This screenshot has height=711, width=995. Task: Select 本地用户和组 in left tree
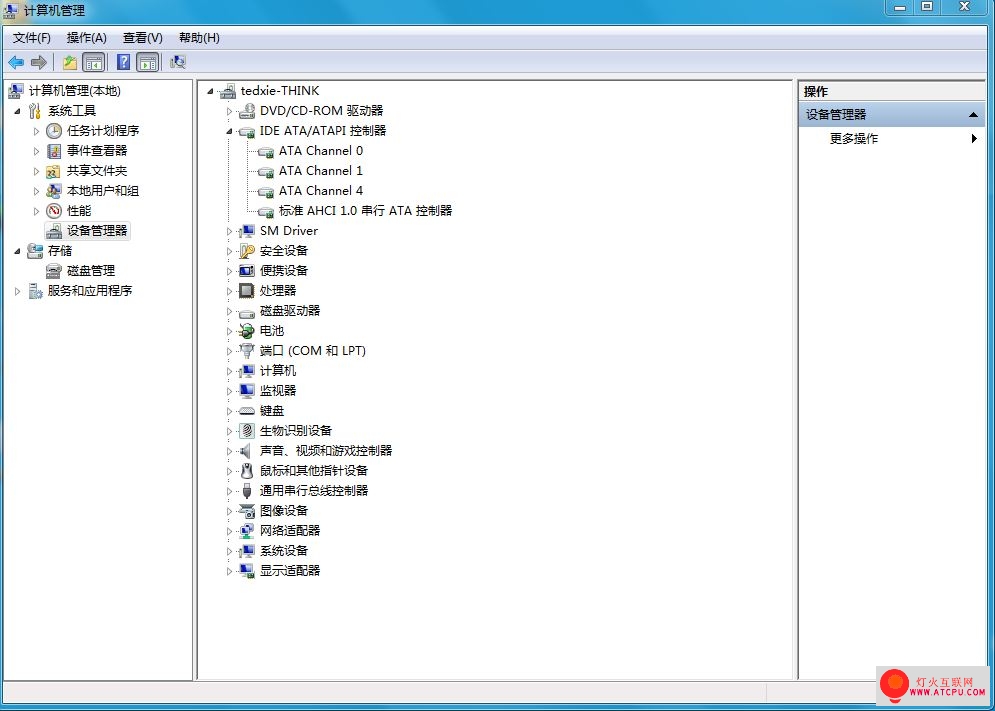point(103,191)
